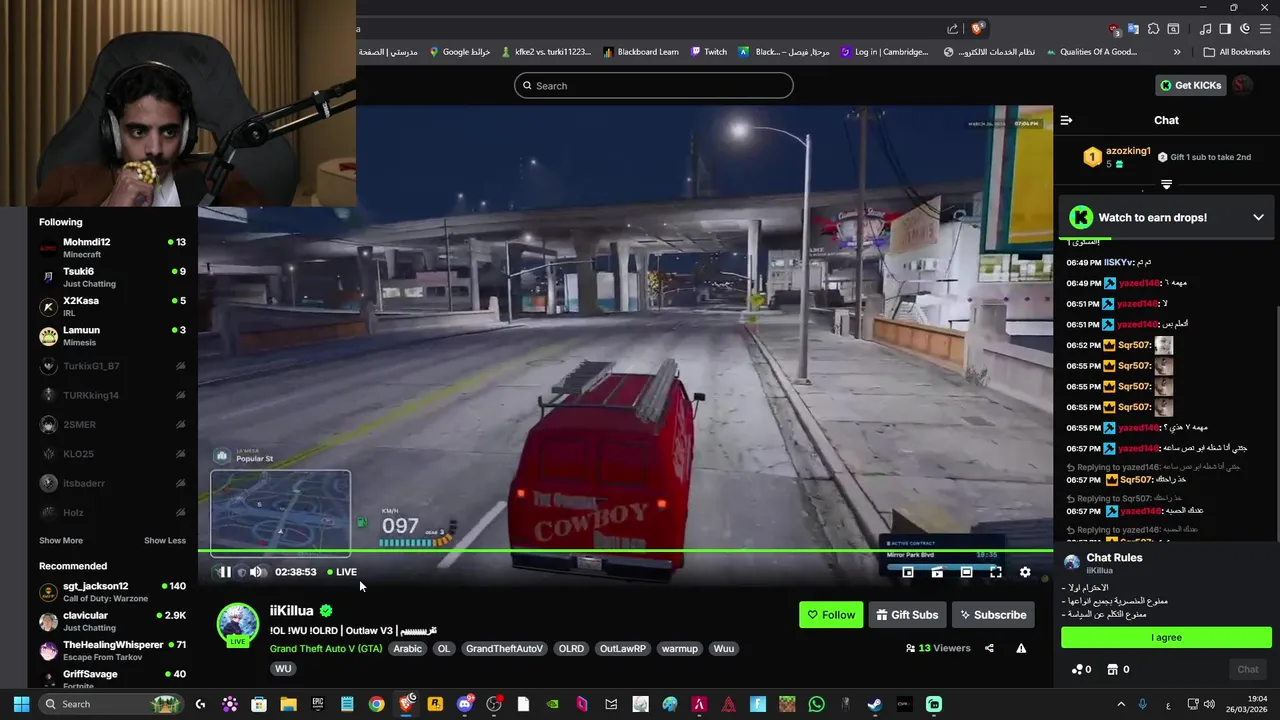Share the stream via share icon
This screenshot has height=720, width=1280.
point(989,648)
